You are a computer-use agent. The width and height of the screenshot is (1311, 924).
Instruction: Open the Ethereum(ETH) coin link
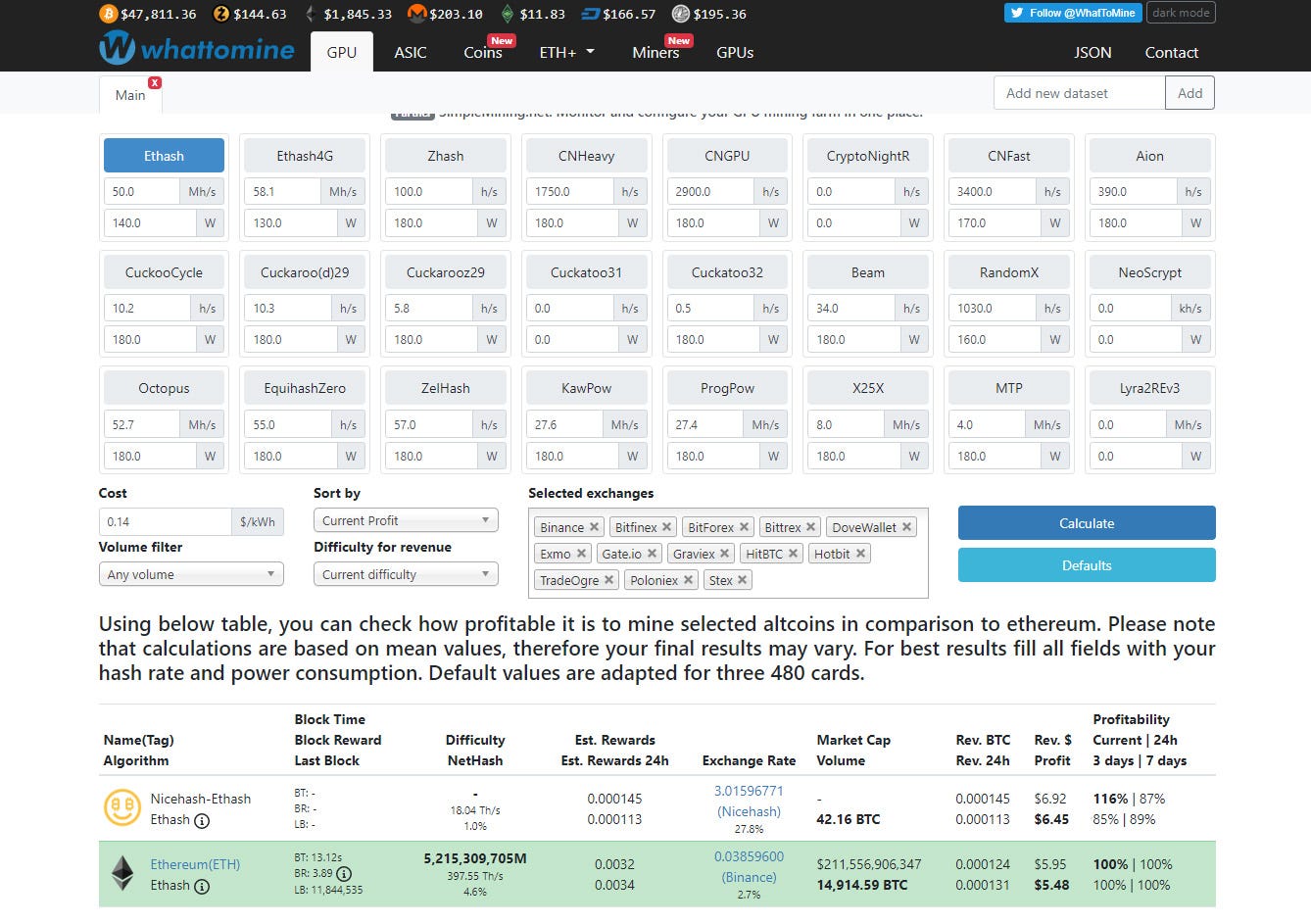pos(195,864)
